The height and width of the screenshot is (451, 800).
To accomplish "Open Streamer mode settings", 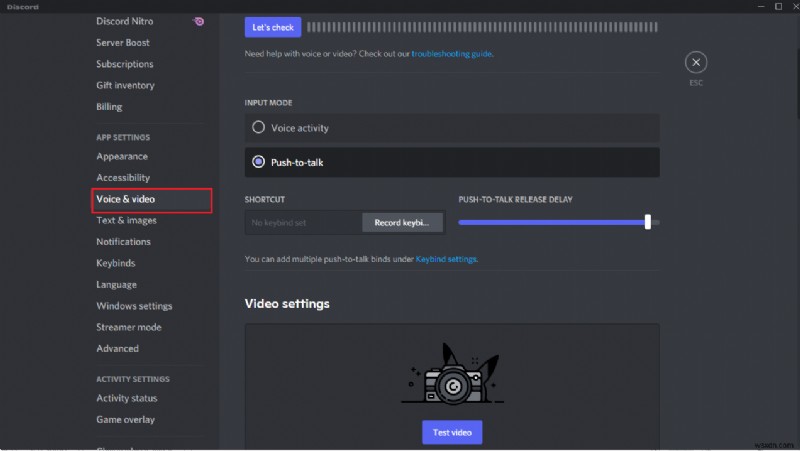I will click(x=129, y=328).
